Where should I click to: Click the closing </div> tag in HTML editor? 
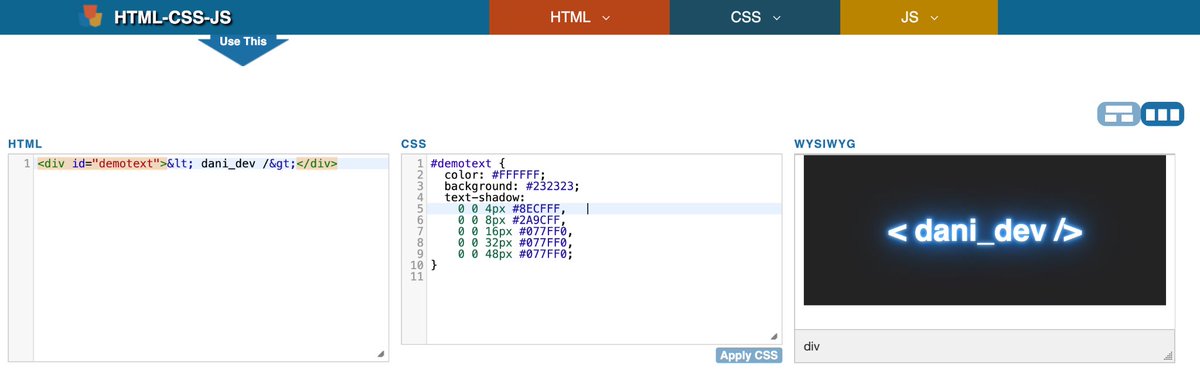point(317,163)
